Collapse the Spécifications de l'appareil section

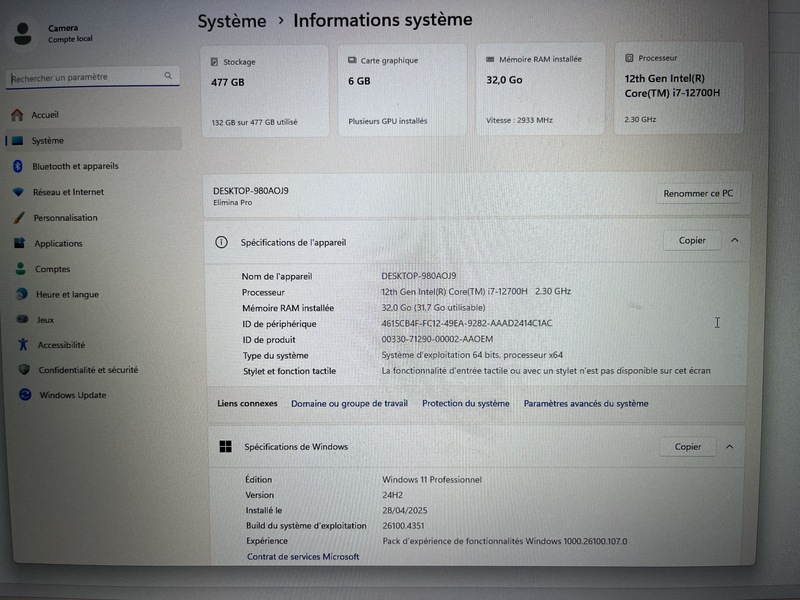point(734,240)
